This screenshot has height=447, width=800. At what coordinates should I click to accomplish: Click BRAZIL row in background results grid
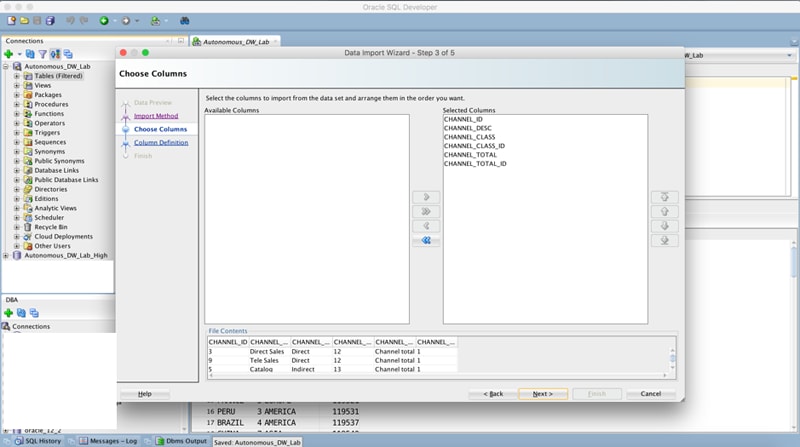pyautogui.click(x=283, y=423)
